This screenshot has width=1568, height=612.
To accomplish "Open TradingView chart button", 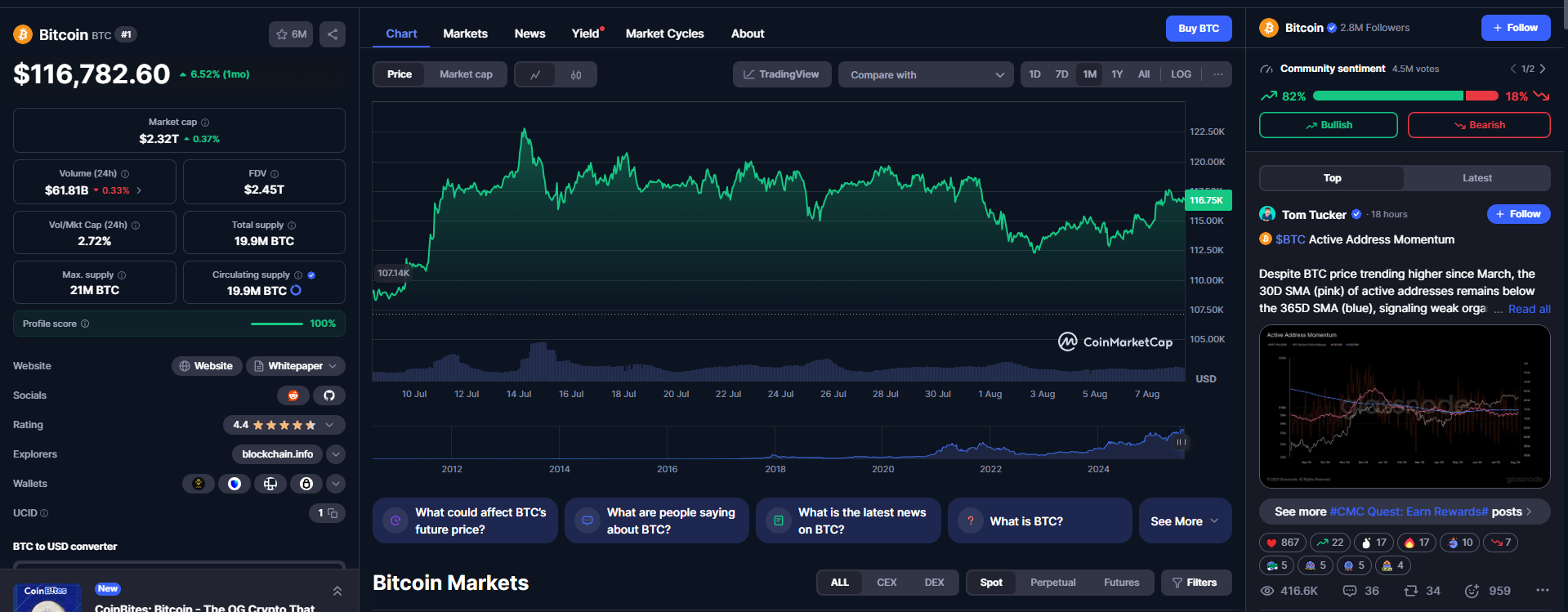I will [782, 74].
